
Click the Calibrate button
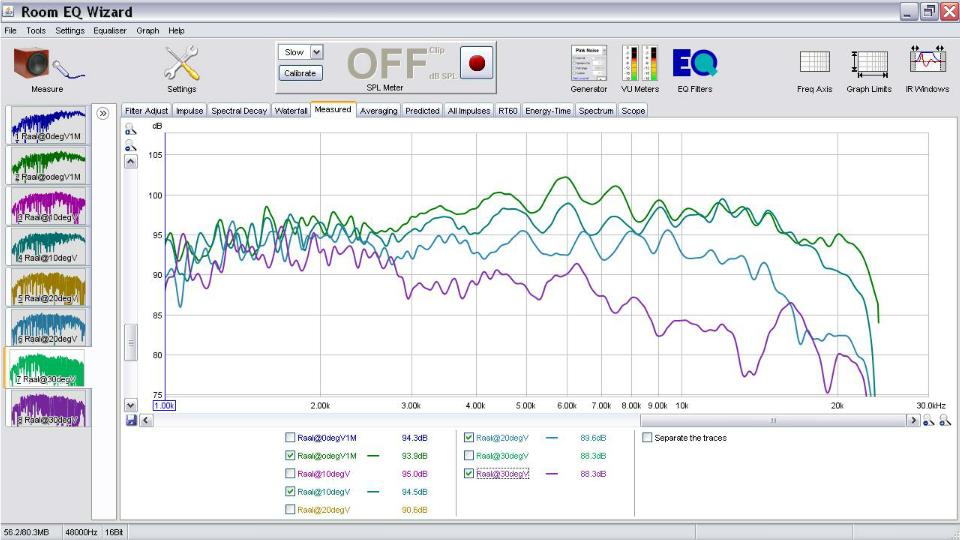pos(300,73)
